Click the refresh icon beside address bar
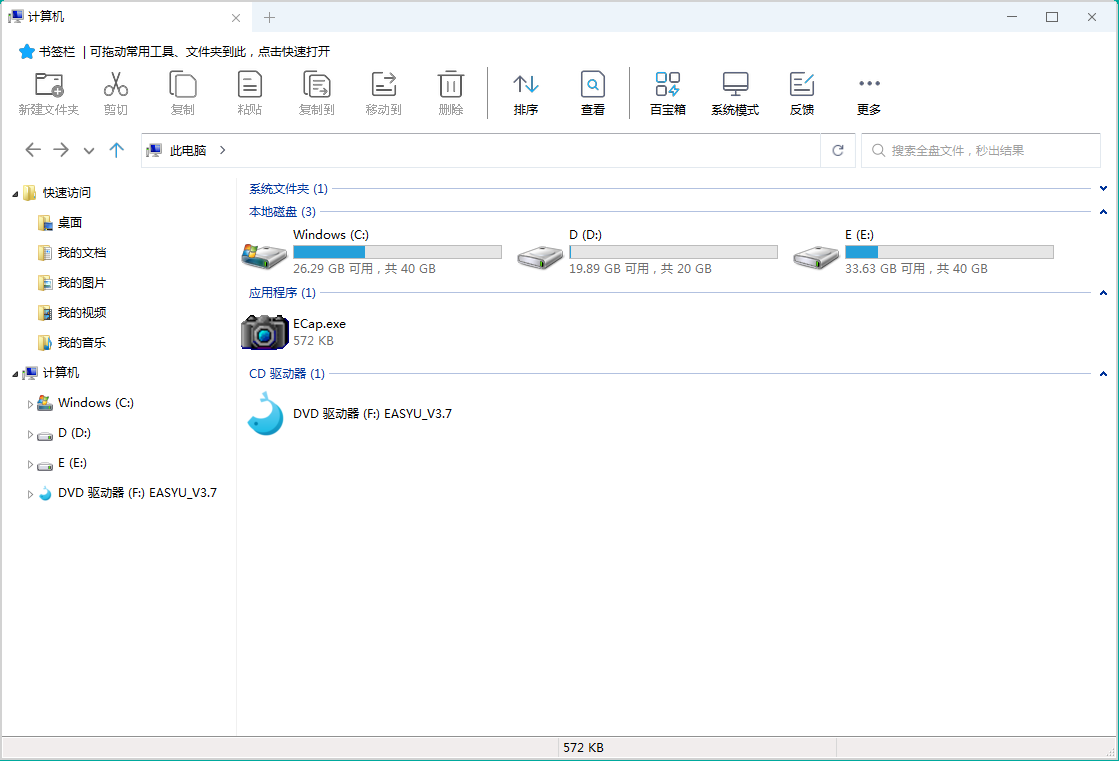 [838, 150]
